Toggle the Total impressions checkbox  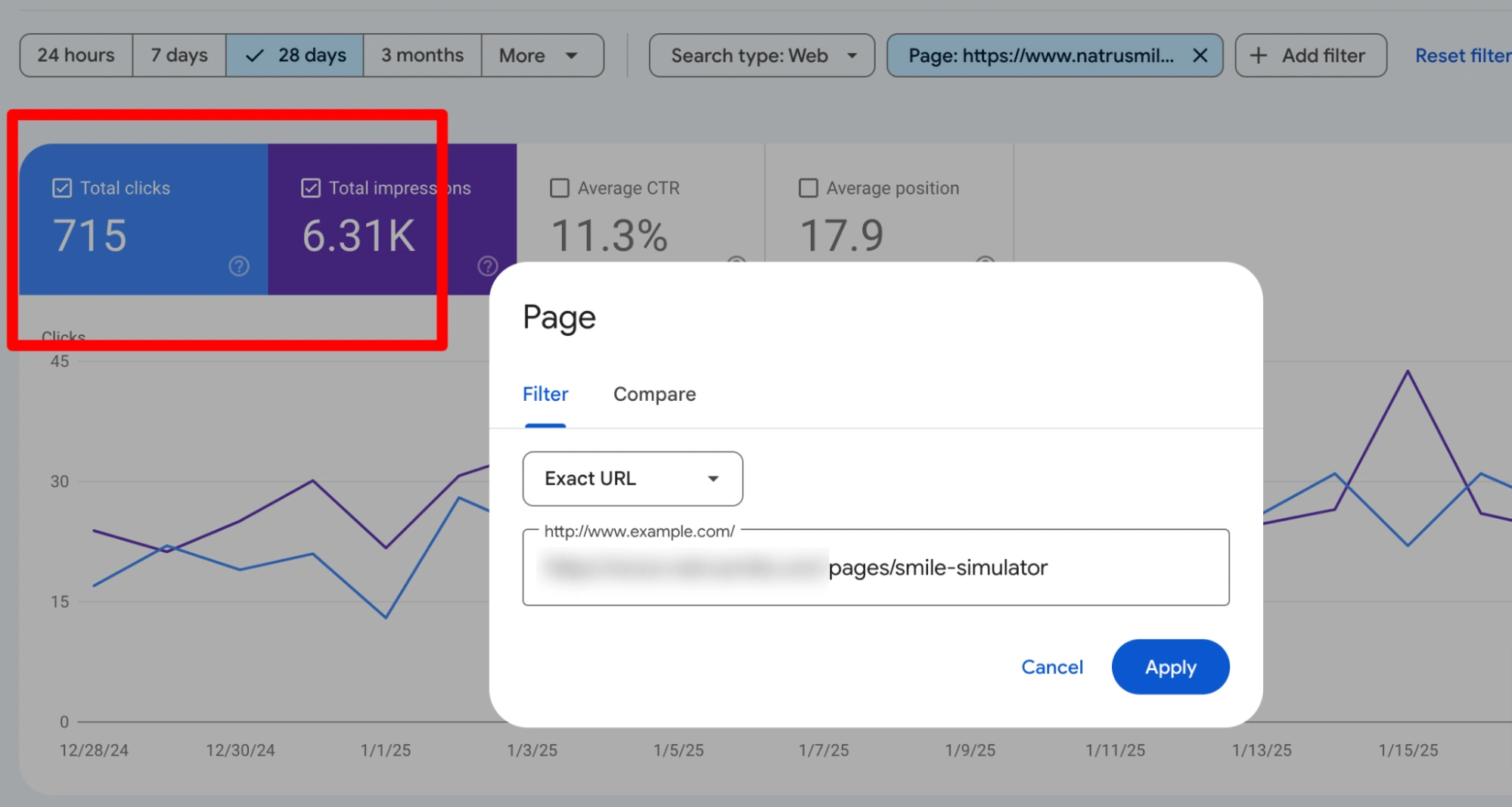pos(311,188)
